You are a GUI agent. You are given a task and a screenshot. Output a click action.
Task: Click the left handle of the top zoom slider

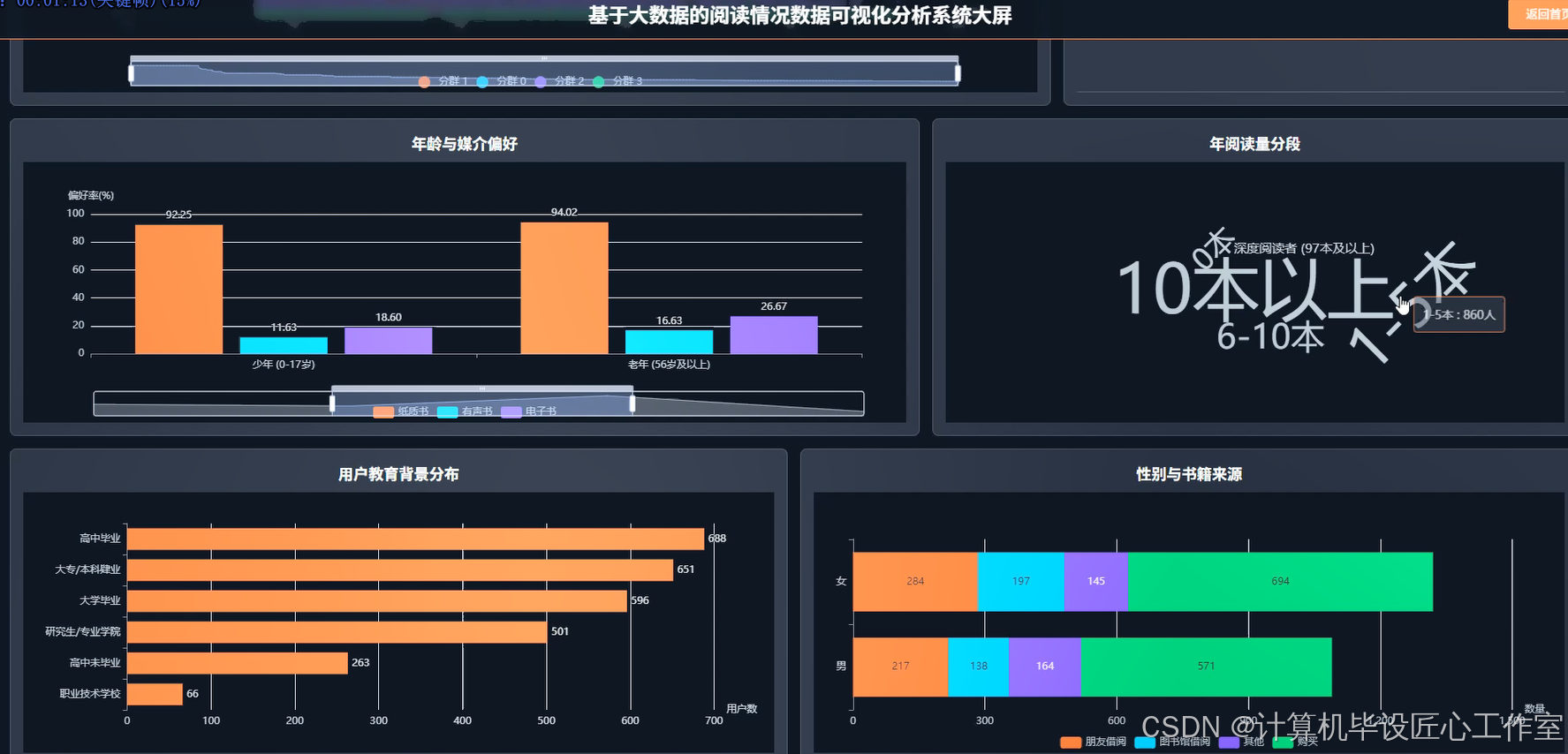132,73
